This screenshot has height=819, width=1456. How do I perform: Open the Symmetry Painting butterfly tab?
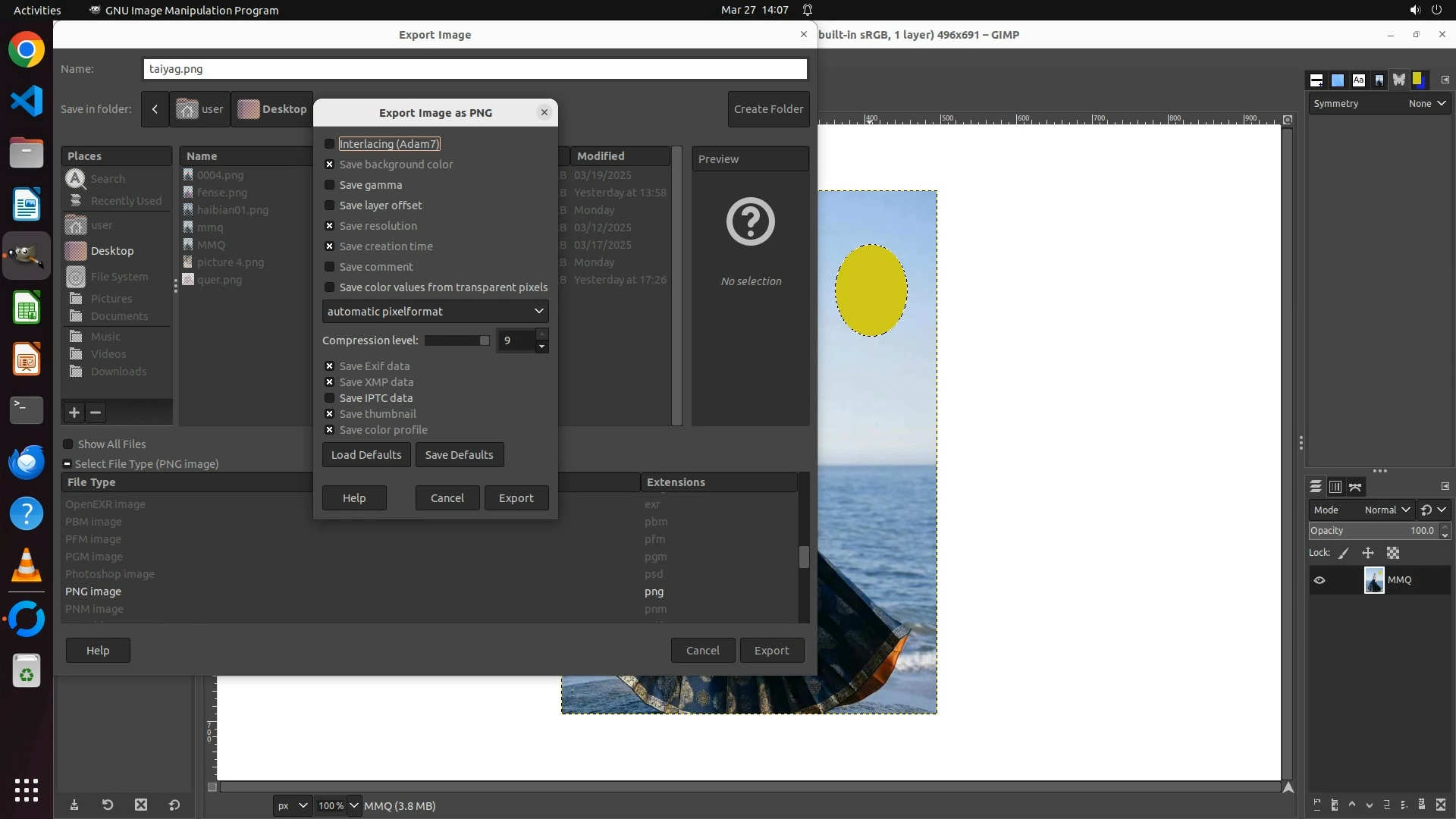tap(1399, 80)
